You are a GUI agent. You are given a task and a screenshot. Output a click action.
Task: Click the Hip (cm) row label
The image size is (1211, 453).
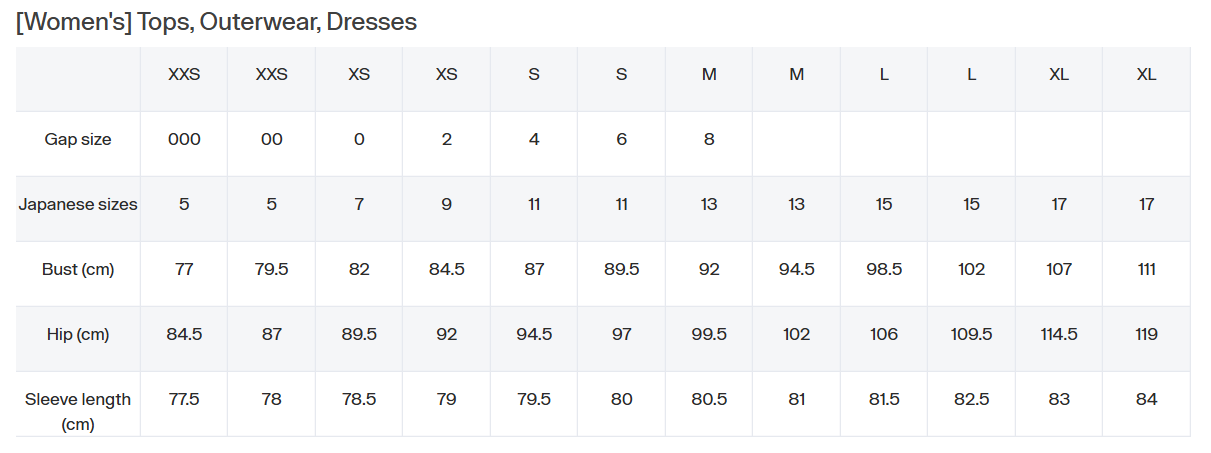click(x=78, y=335)
